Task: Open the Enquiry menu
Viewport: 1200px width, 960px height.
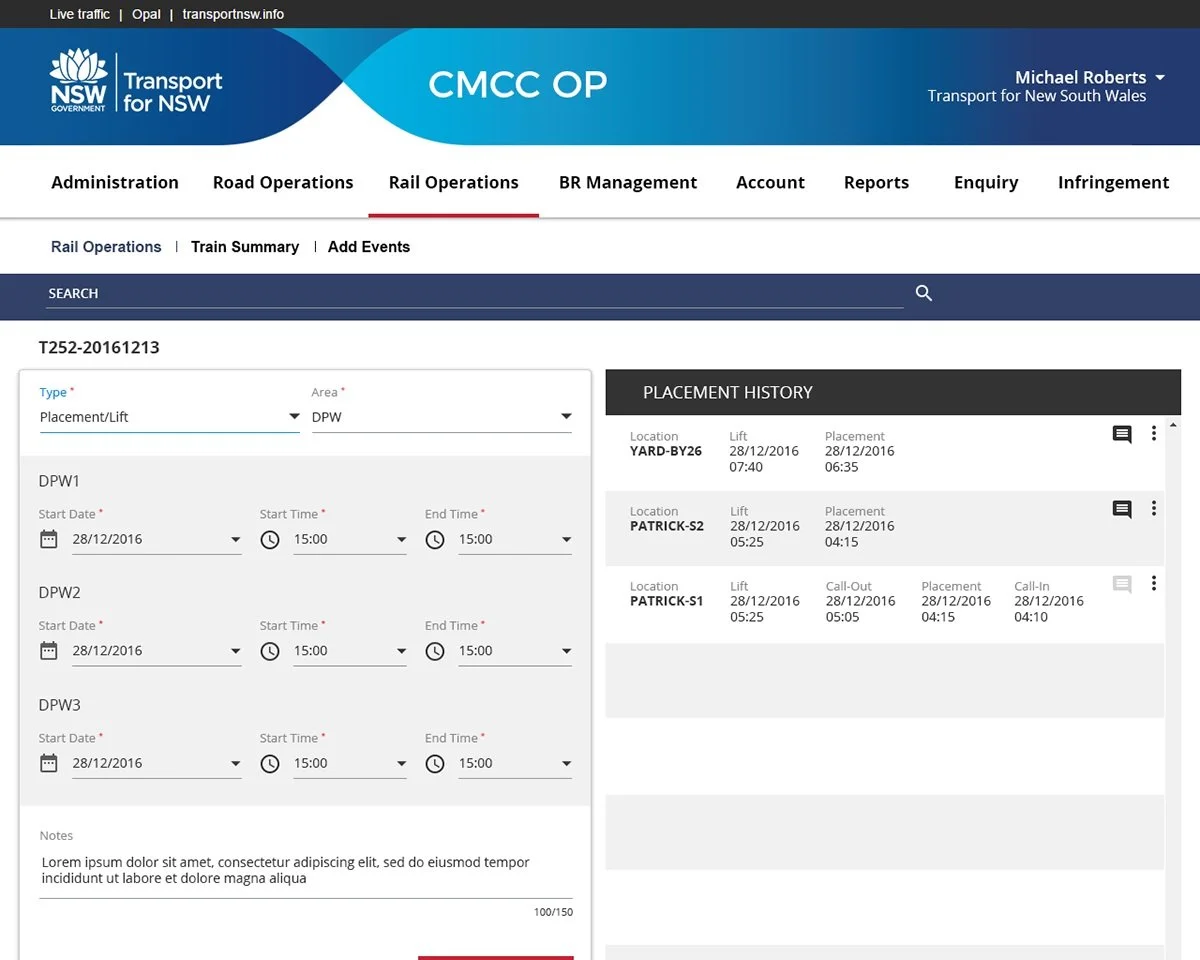Action: pos(986,182)
